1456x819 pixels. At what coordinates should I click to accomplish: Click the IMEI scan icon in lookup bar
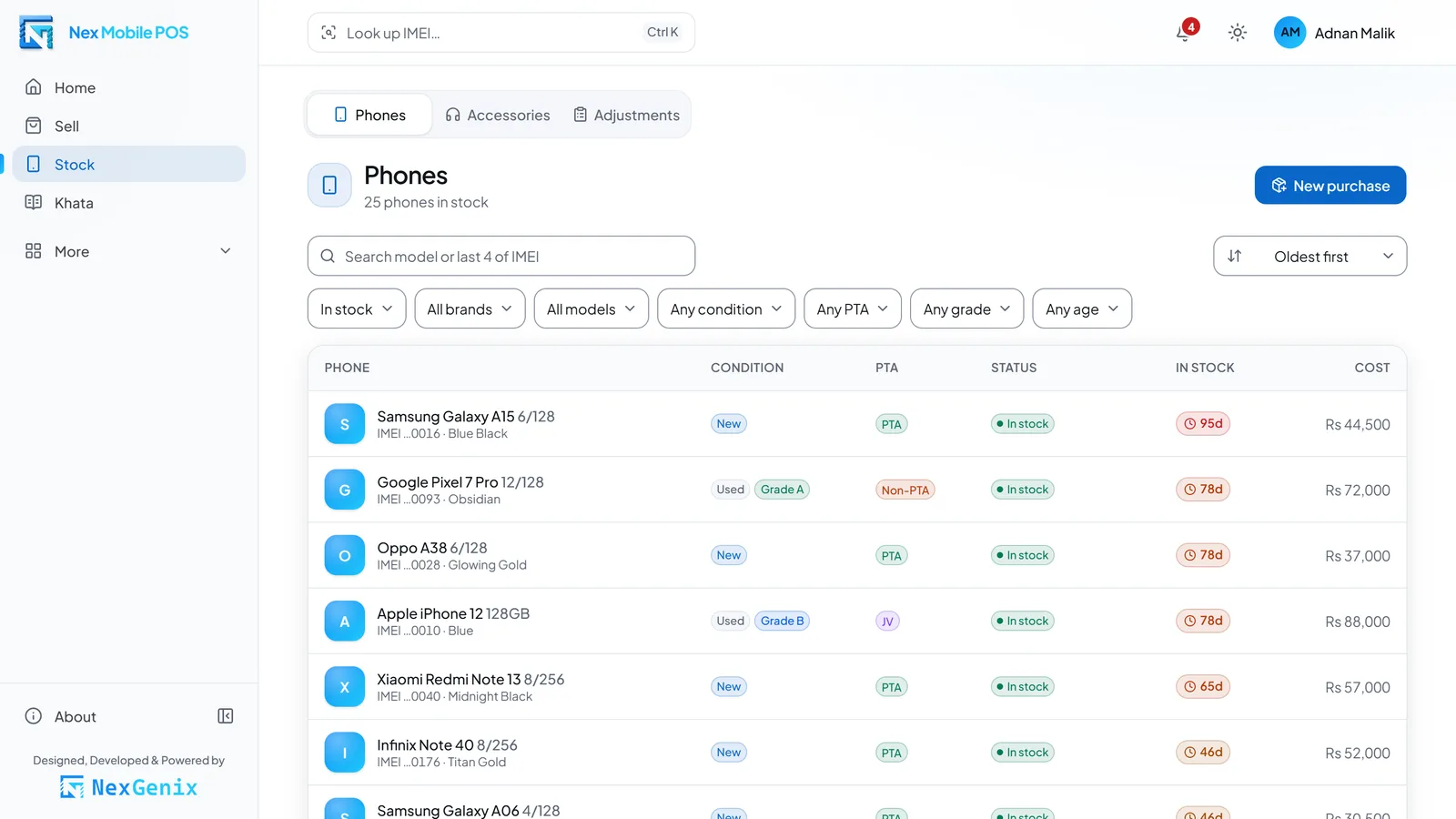point(329,33)
